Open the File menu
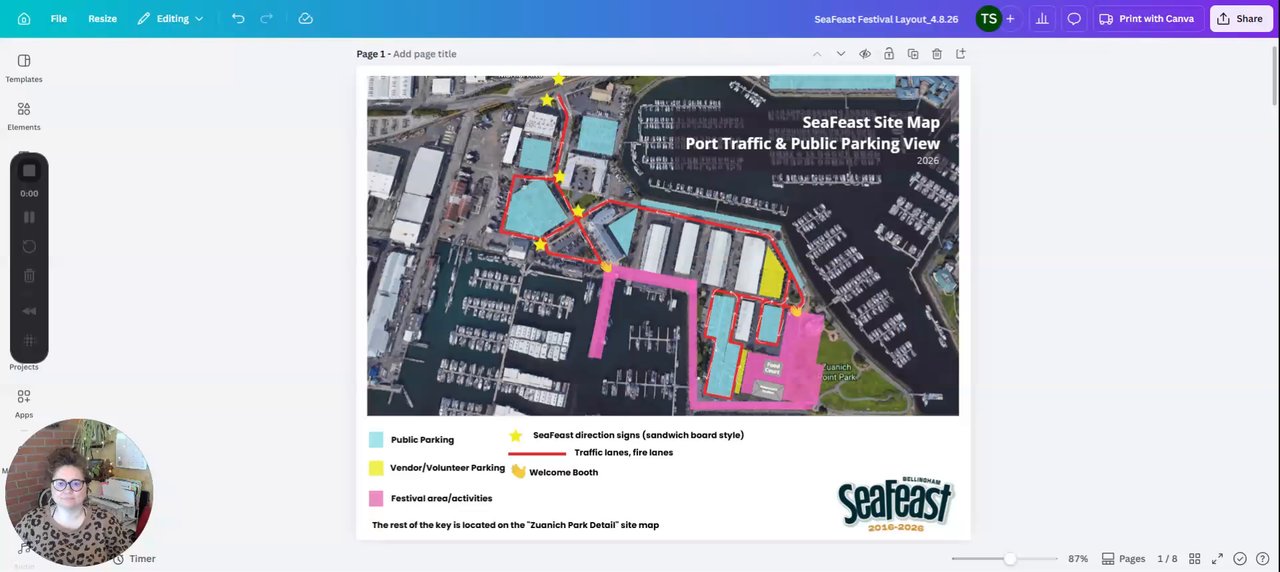The width and height of the screenshot is (1280, 572). coord(59,19)
